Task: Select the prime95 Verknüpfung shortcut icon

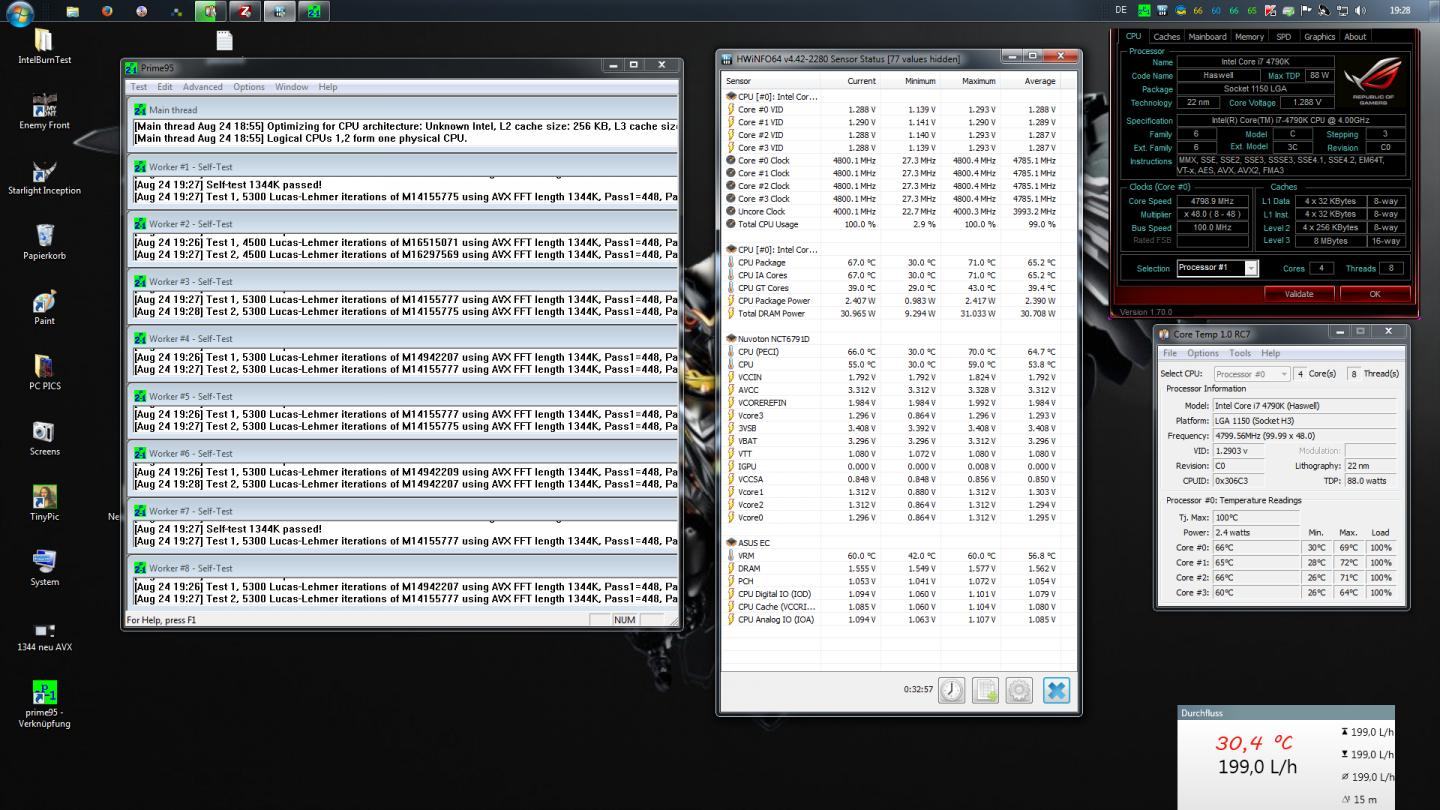Action: [44, 704]
